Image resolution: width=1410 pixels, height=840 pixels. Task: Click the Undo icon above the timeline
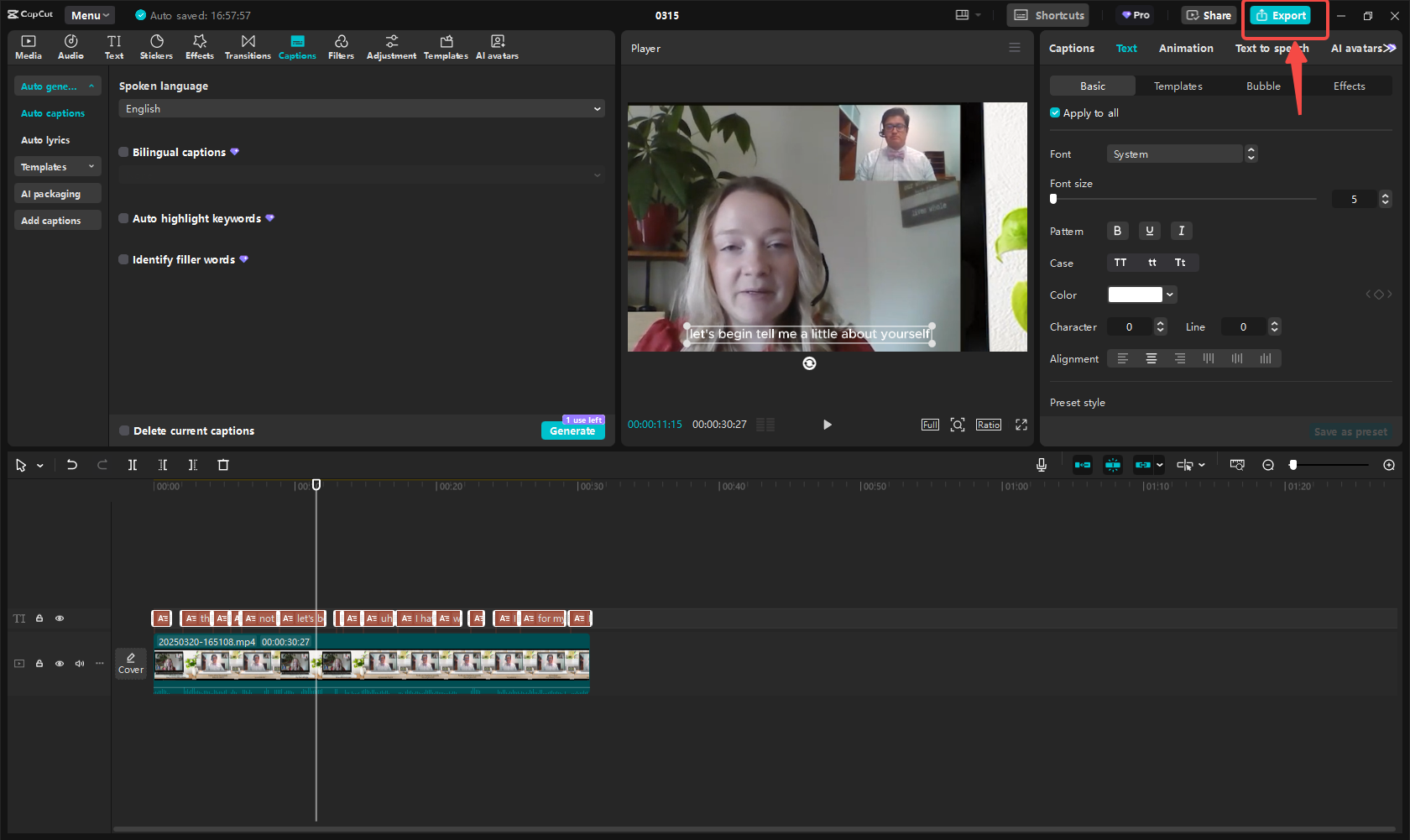(71, 464)
